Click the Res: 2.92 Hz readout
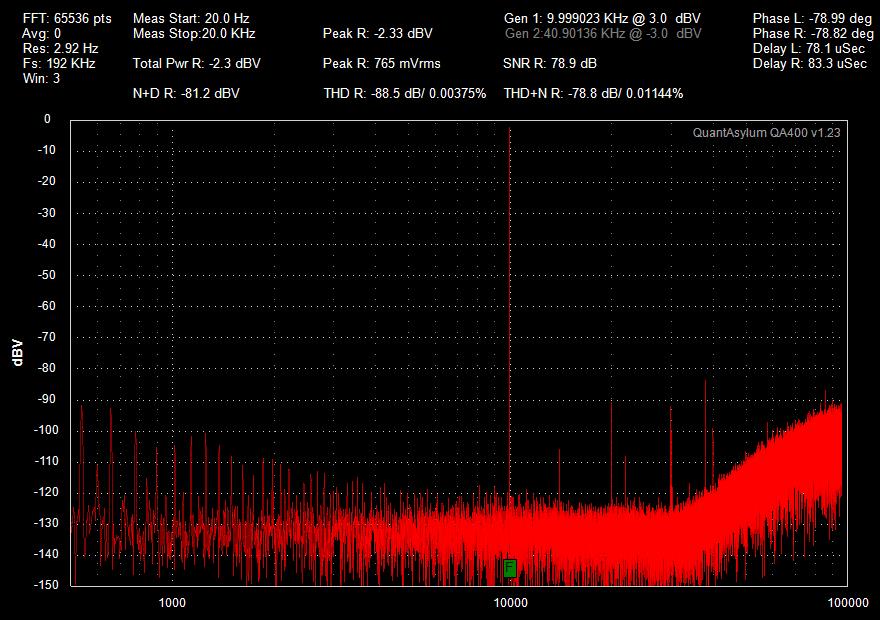 click(61, 49)
